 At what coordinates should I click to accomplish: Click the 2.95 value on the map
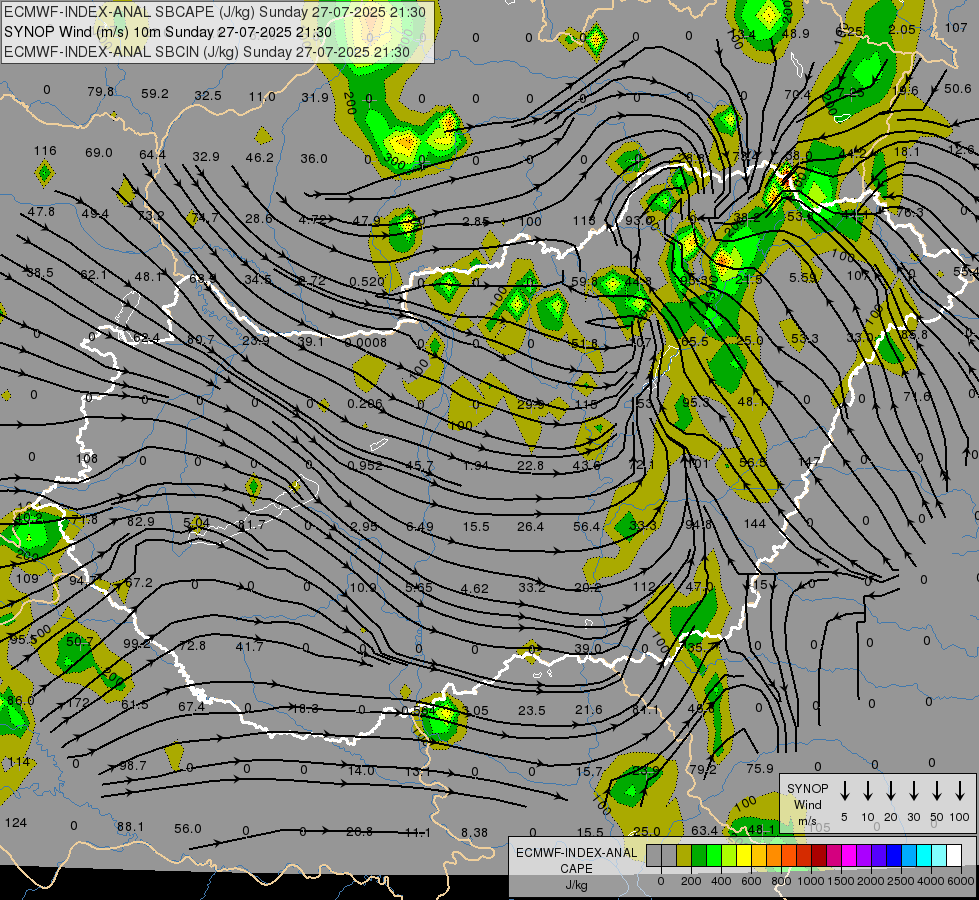click(364, 527)
